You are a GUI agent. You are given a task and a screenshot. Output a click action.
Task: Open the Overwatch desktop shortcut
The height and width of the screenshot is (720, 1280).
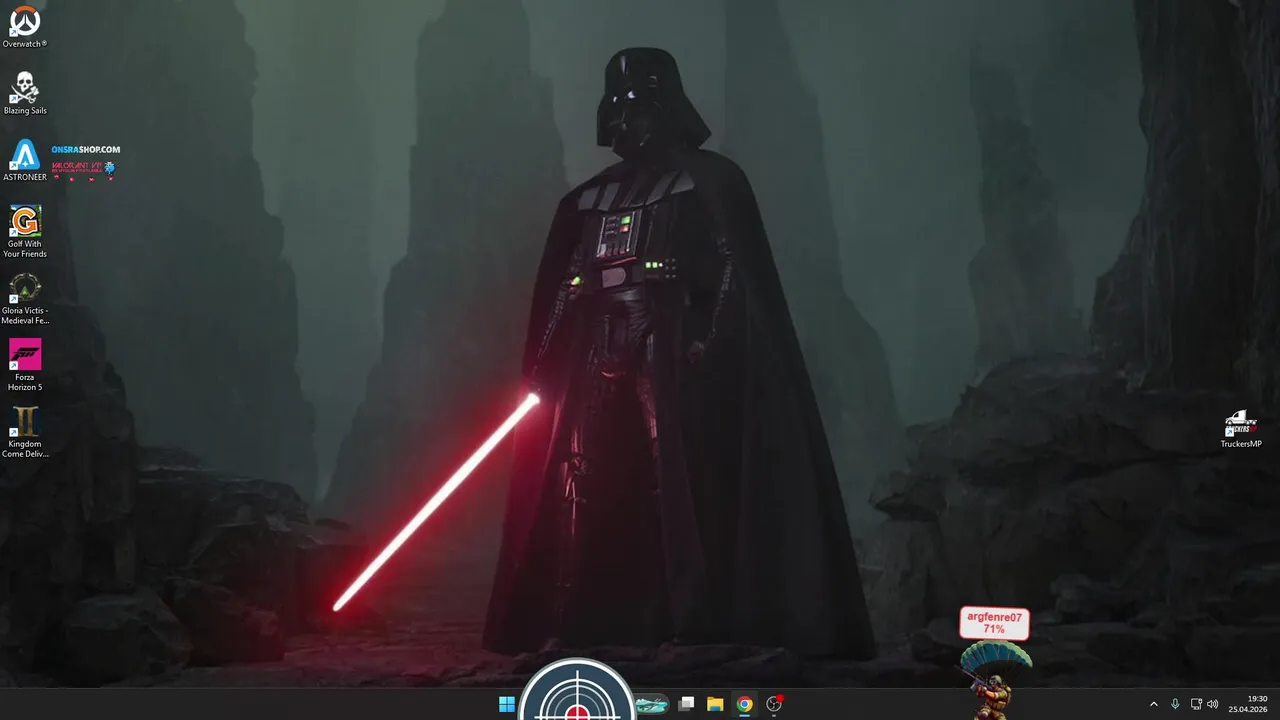(x=25, y=27)
